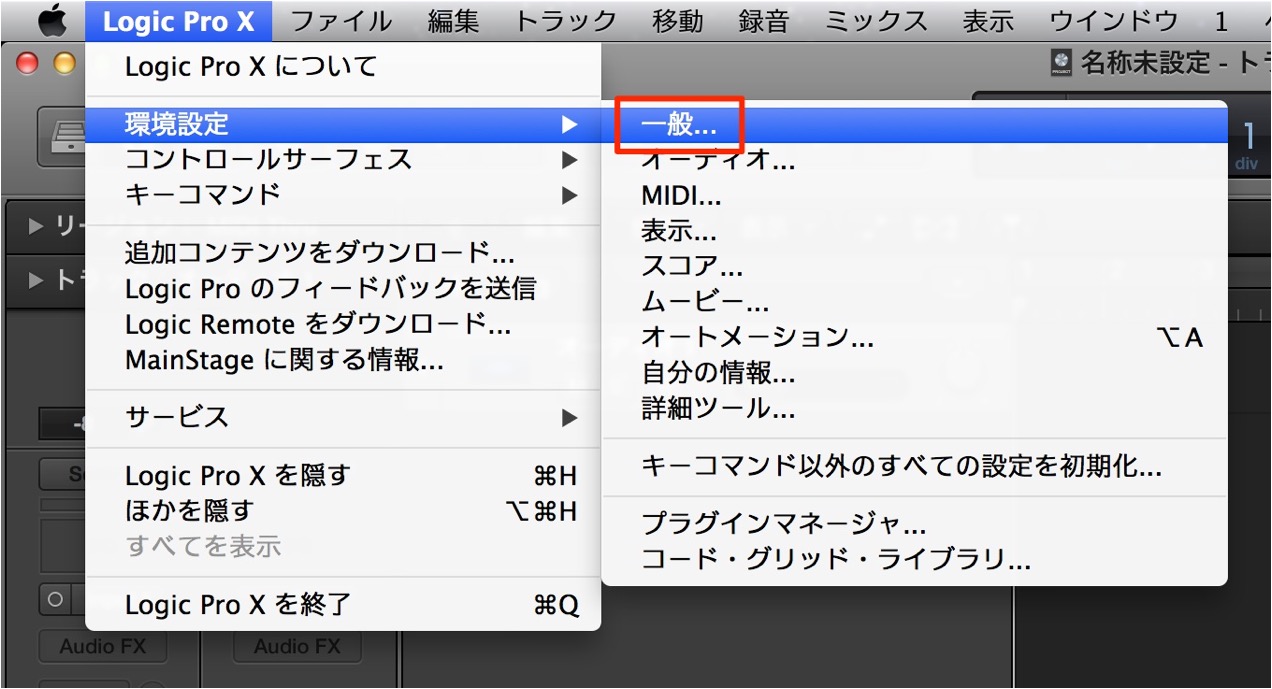Open the 編集 menu
The height and width of the screenshot is (689, 1272).
pyautogui.click(x=453, y=21)
